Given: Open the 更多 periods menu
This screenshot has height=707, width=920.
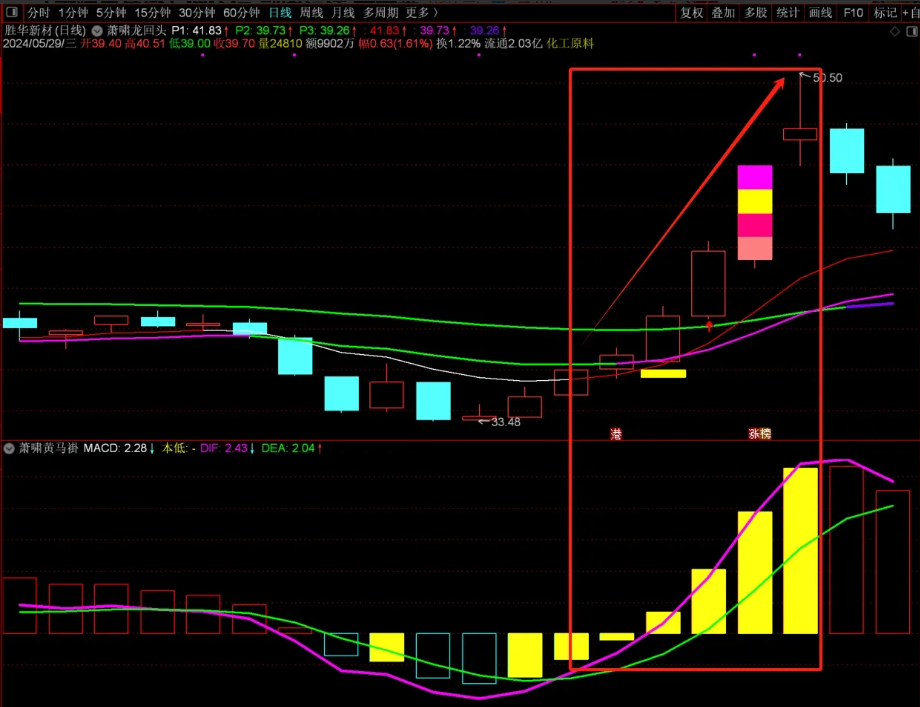Looking at the screenshot, I should coord(421,13).
